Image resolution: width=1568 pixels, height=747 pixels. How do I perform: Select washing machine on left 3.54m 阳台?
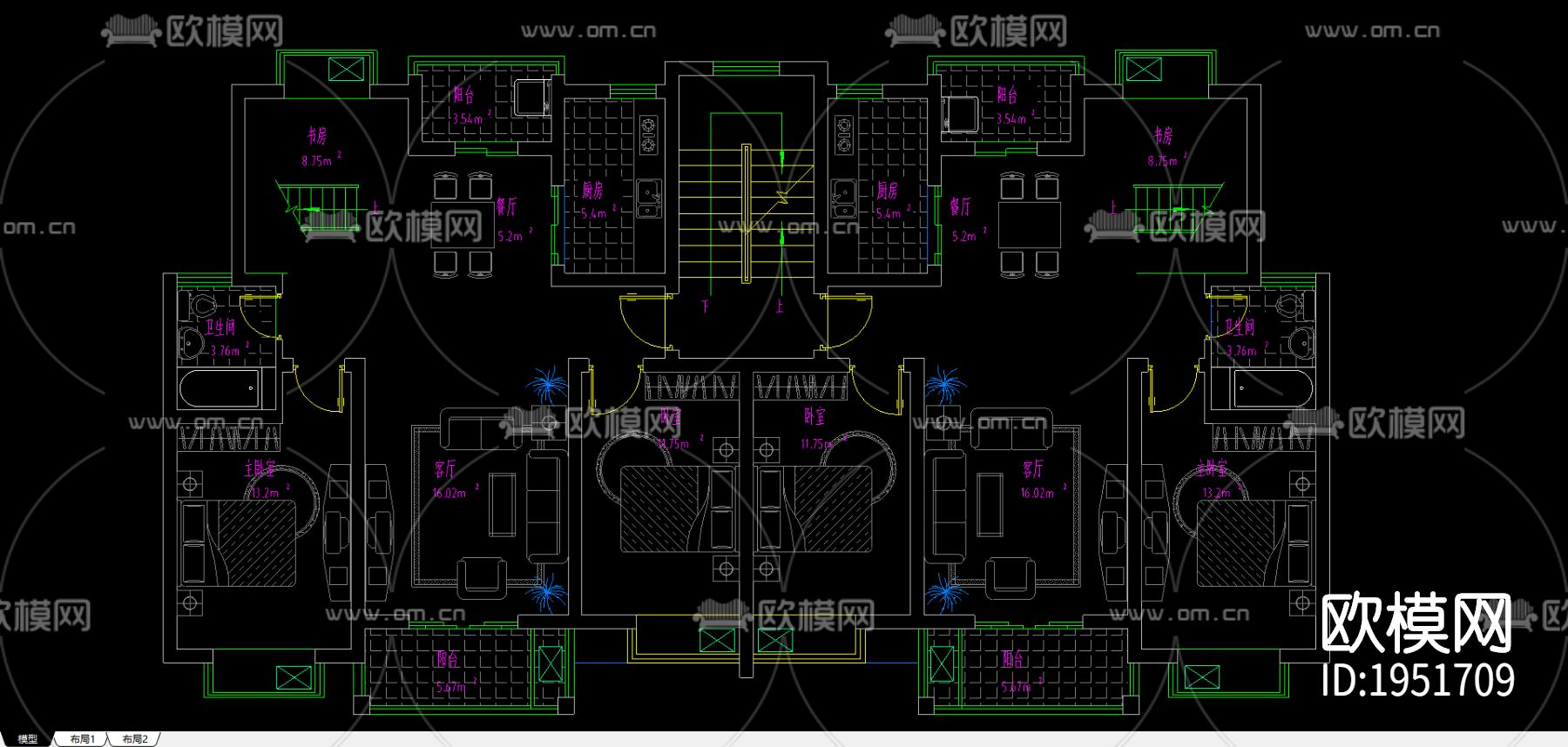[x=531, y=98]
